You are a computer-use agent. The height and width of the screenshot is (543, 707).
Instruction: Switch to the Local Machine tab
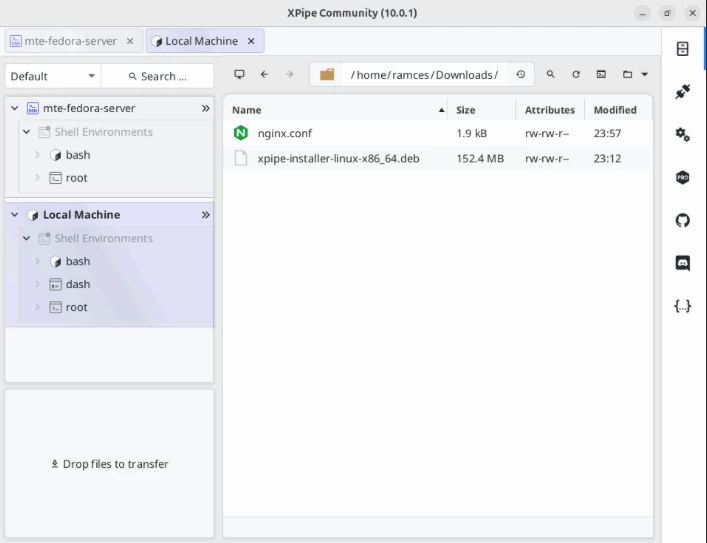205,41
